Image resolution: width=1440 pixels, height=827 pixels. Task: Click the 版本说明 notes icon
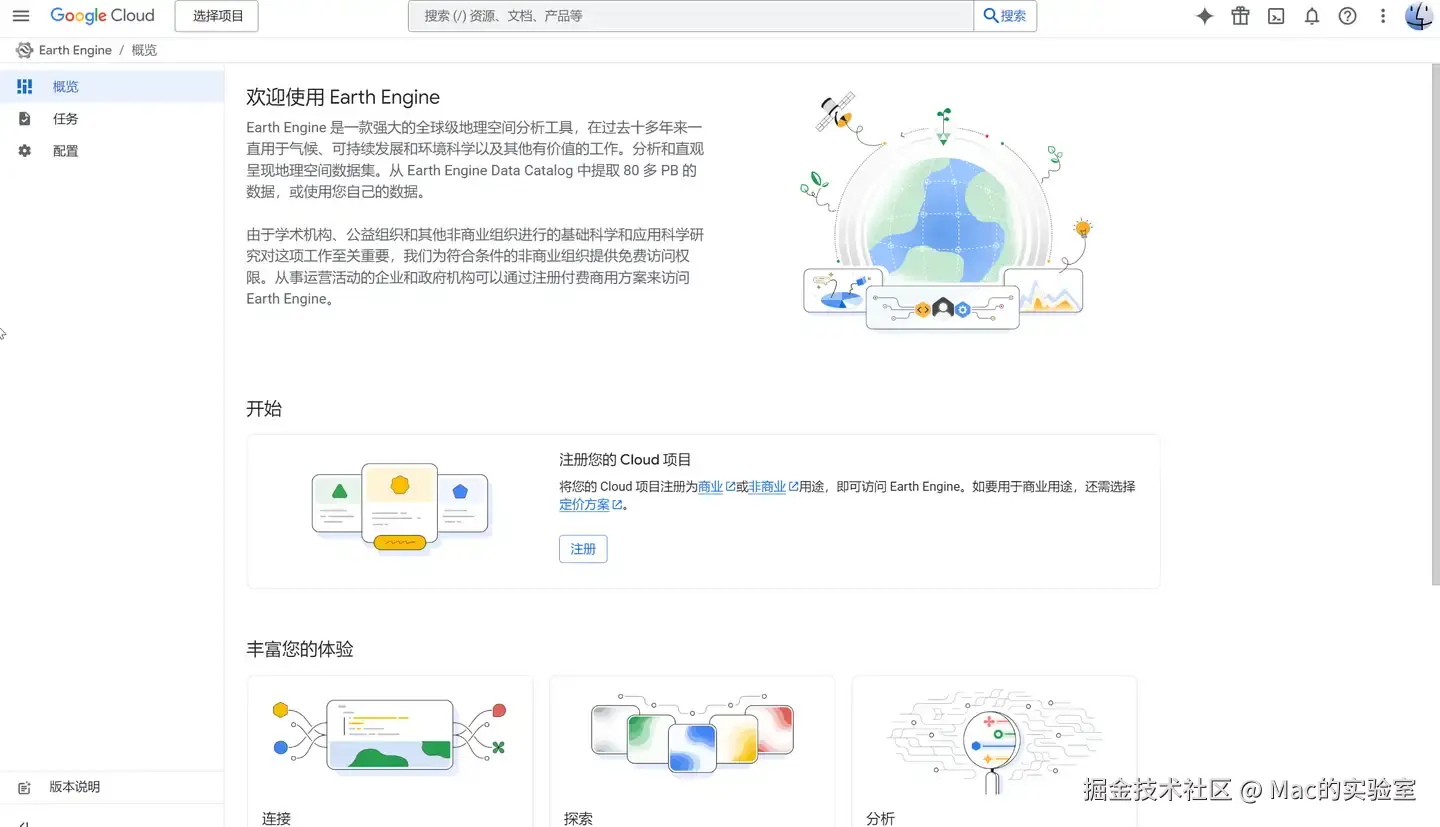click(x=25, y=788)
